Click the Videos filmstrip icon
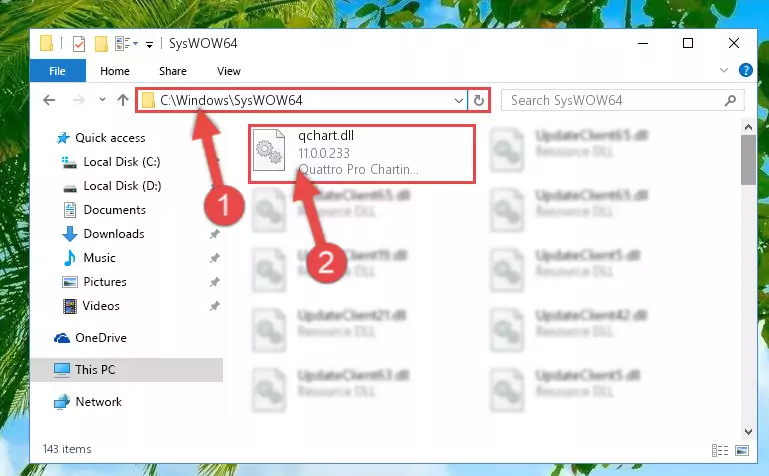 (x=70, y=306)
